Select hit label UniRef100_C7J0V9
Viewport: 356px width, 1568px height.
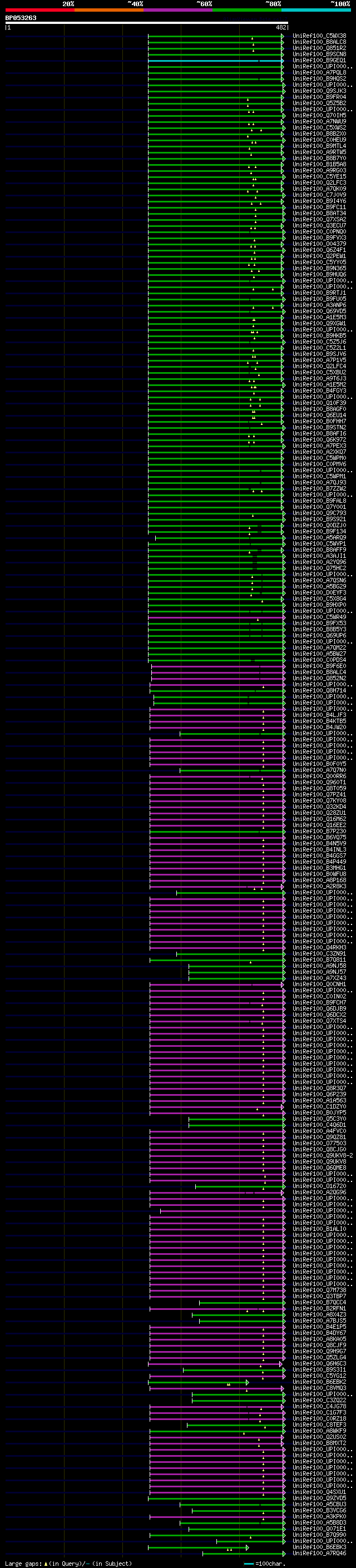tap(319, 195)
